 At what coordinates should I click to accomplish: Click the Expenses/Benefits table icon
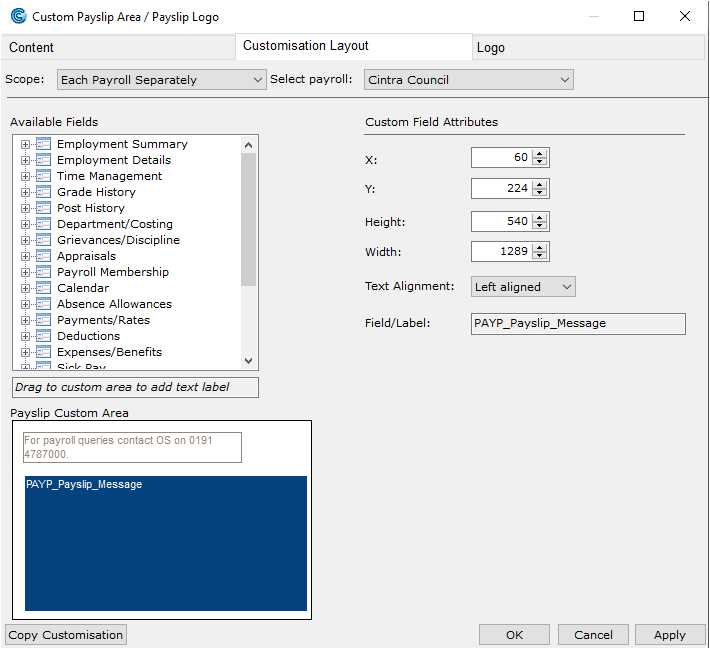pos(43,352)
